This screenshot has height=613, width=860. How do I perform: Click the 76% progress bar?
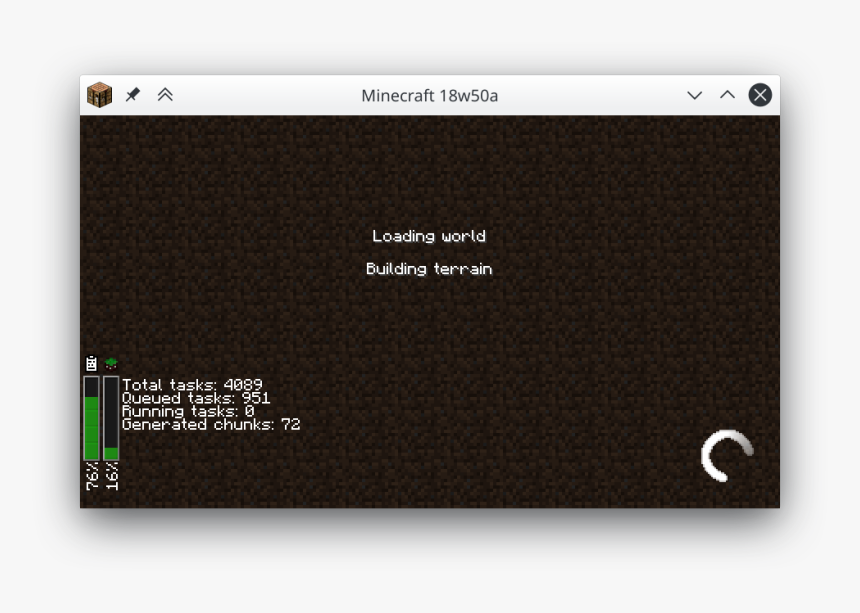(x=91, y=420)
